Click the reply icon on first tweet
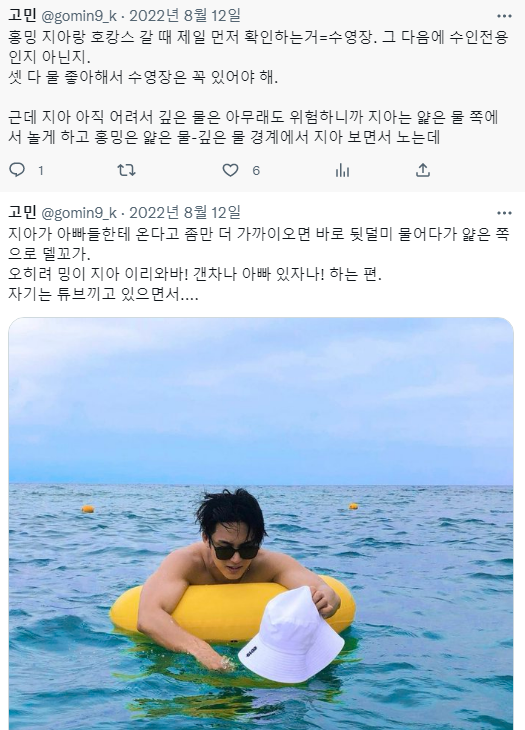 17,170
